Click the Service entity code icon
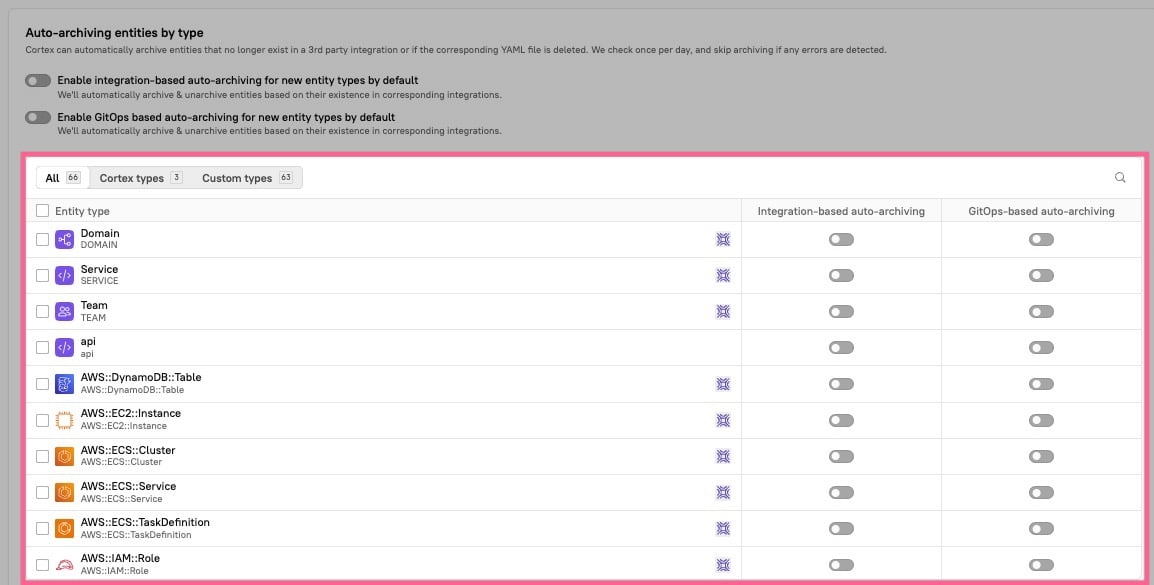 [x=65, y=275]
